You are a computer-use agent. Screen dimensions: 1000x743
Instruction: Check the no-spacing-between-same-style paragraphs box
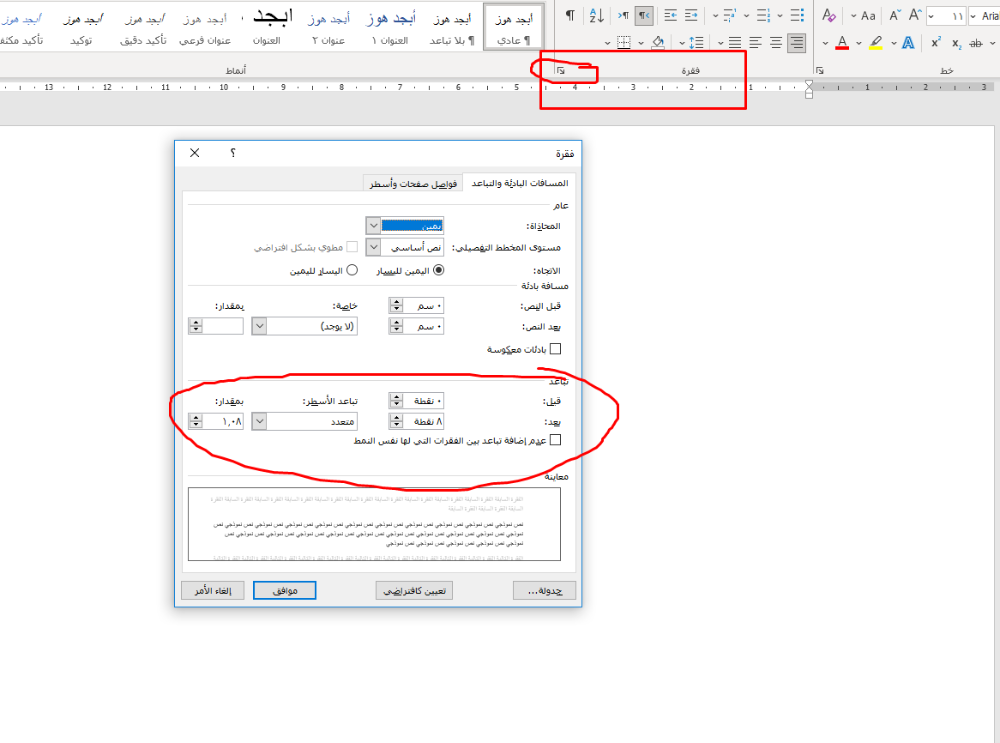(x=555, y=440)
